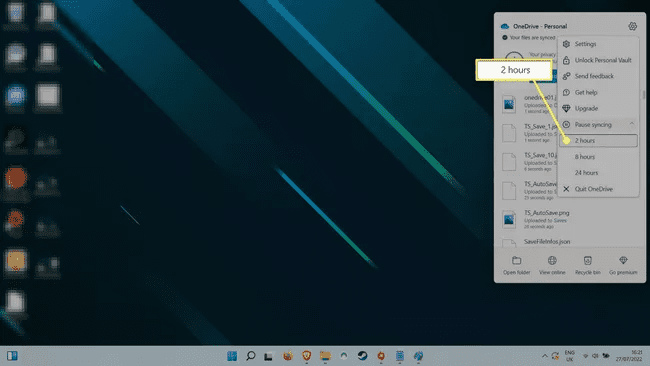Click the Open folder button
650x366 pixels.
coord(516,265)
